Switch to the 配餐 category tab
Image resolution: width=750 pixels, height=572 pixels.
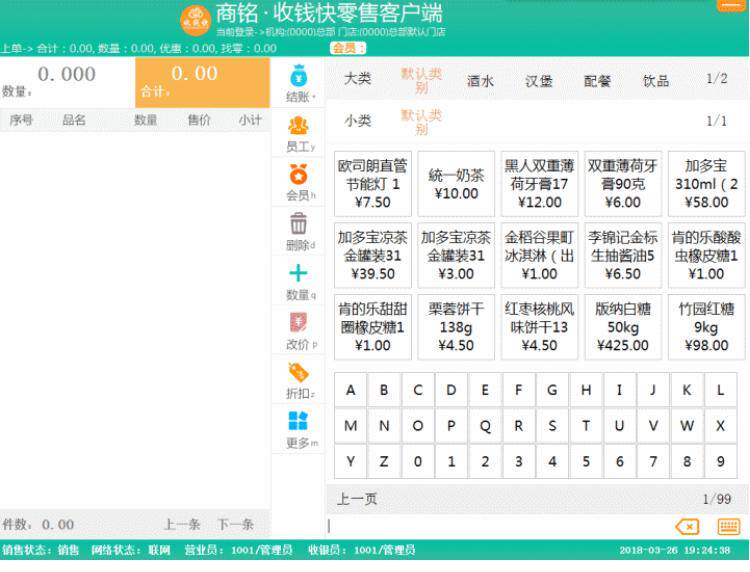pos(597,81)
